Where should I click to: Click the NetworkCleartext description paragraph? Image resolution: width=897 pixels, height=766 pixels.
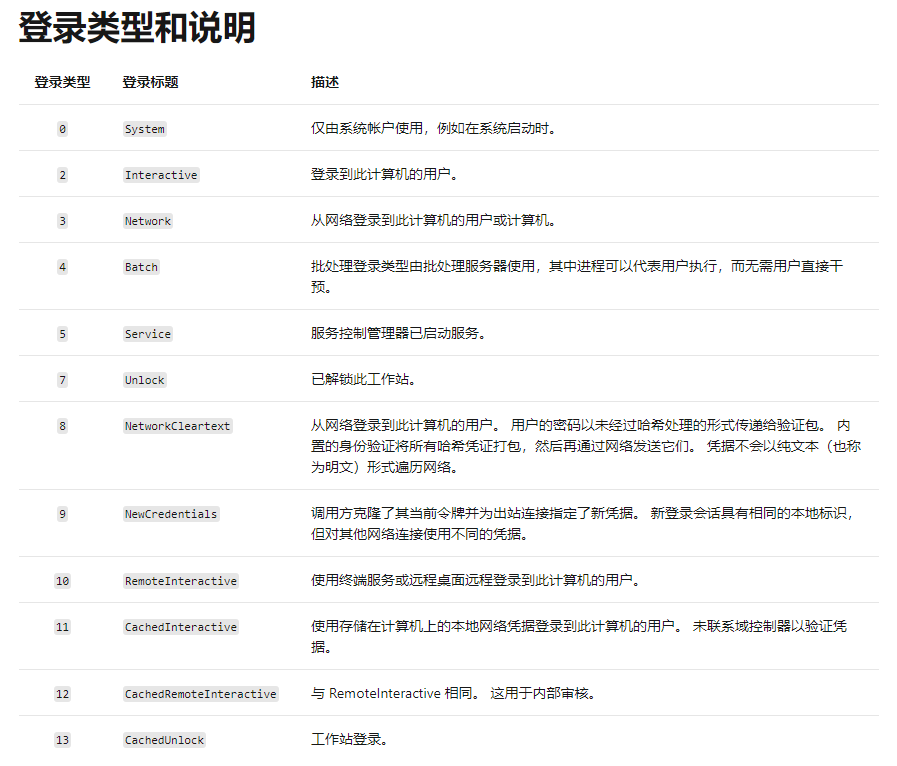586,446
